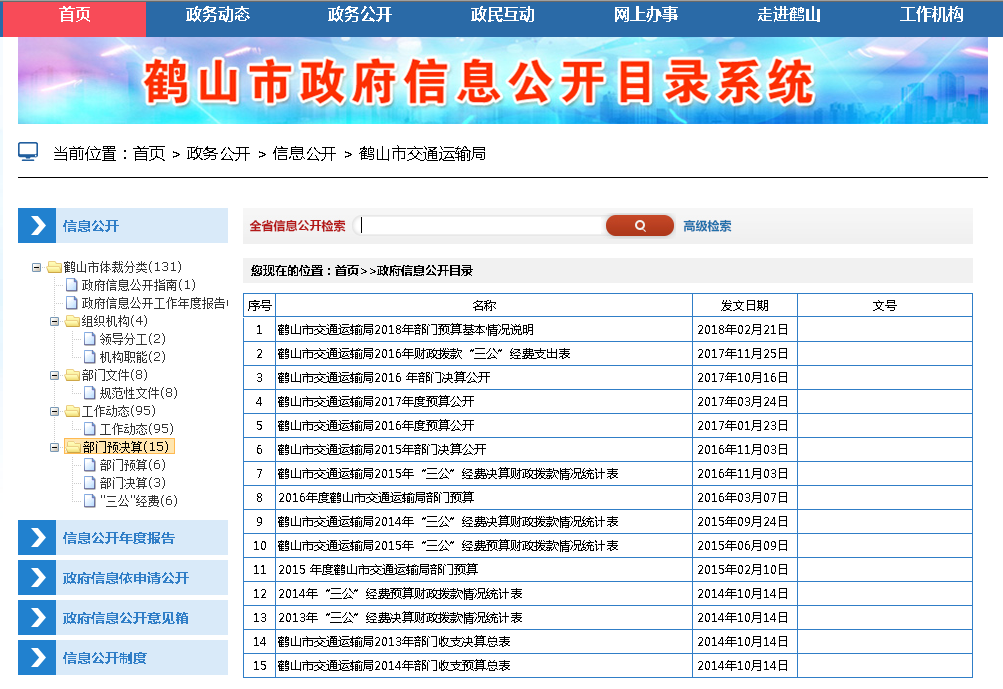Collapse the 鹤山市体裁分类 tree node
This screenshot has width=1003, height=689.
point(35,268)
